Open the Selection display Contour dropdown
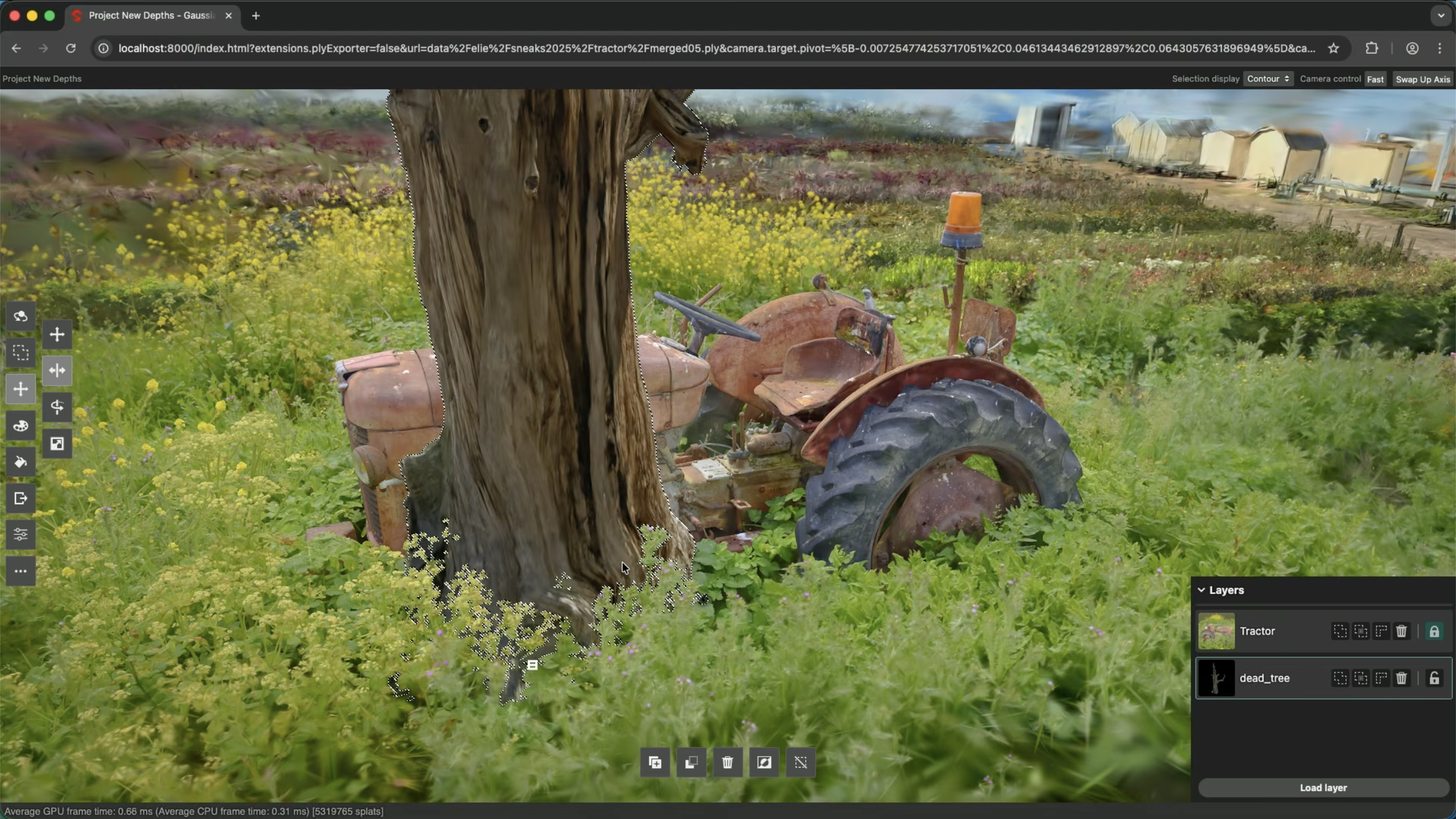1456x819 pixels. (1268, 79)
